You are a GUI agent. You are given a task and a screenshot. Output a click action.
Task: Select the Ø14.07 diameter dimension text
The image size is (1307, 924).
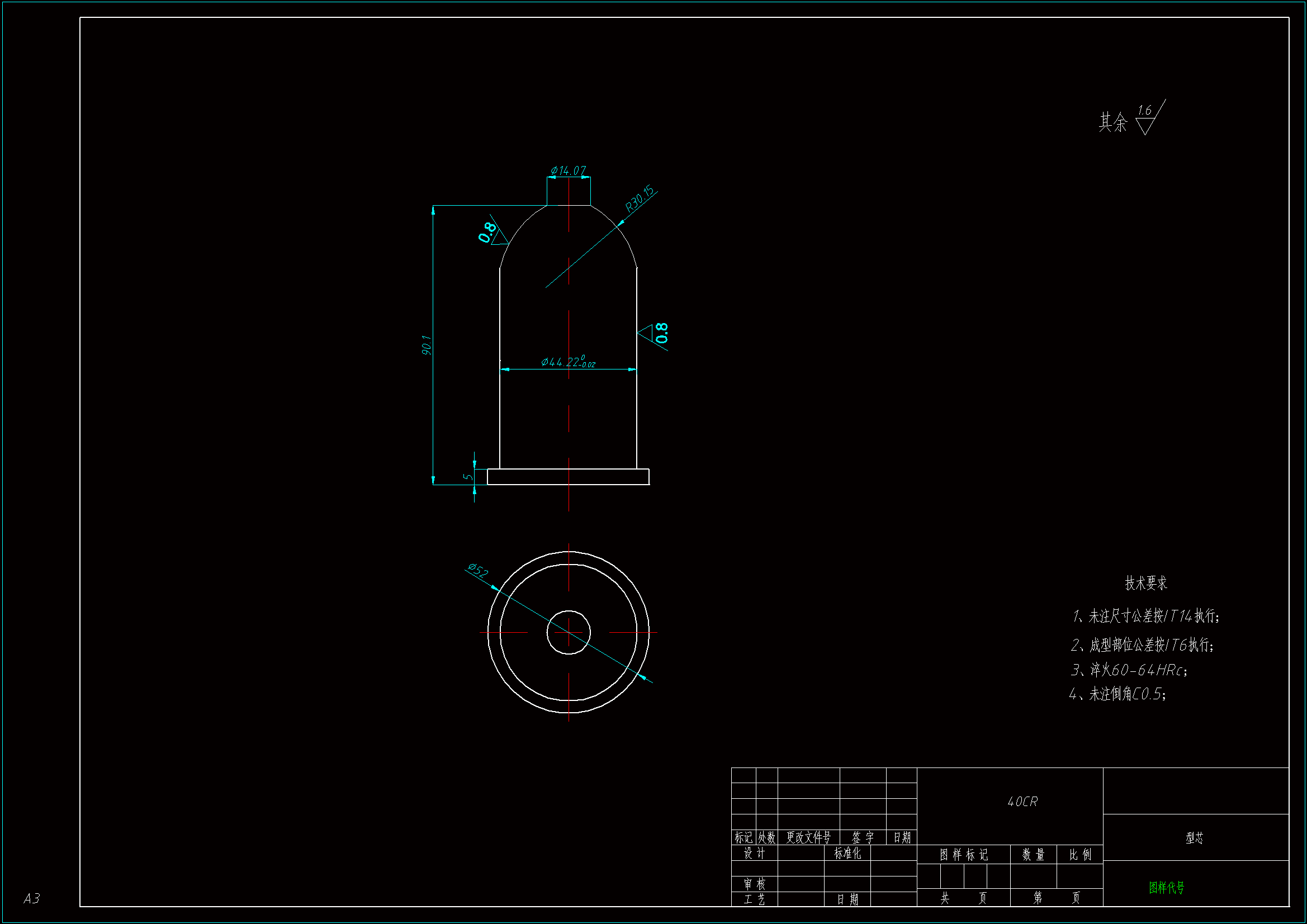[567, 170]
